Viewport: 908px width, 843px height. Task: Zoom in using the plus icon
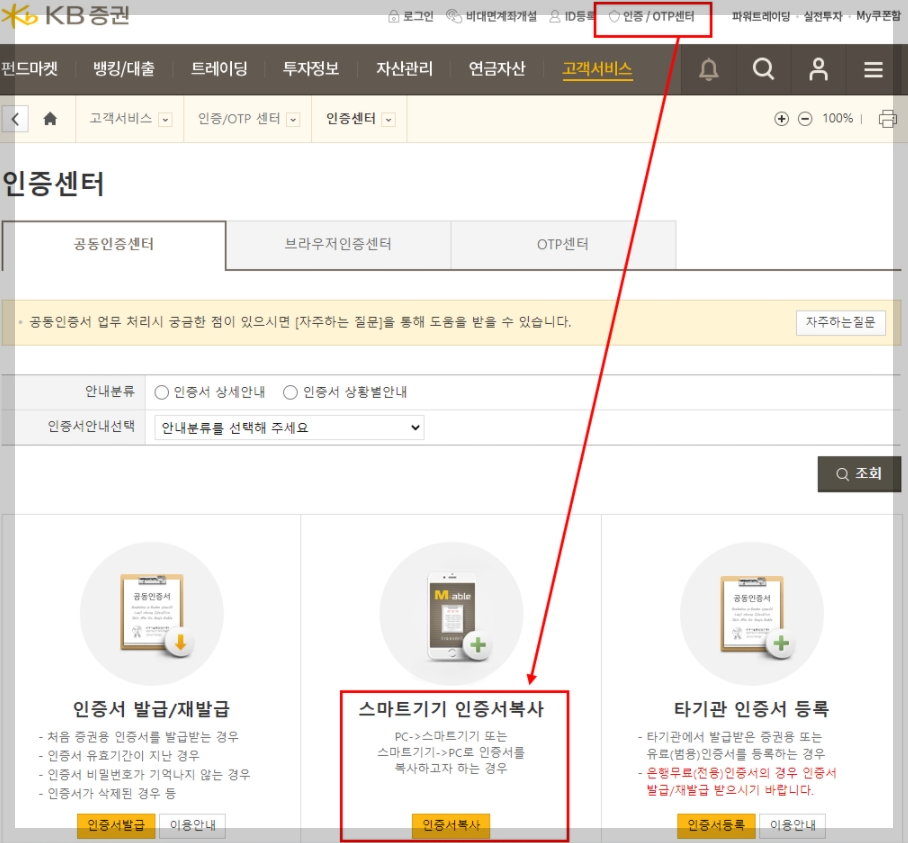[781, 118]
